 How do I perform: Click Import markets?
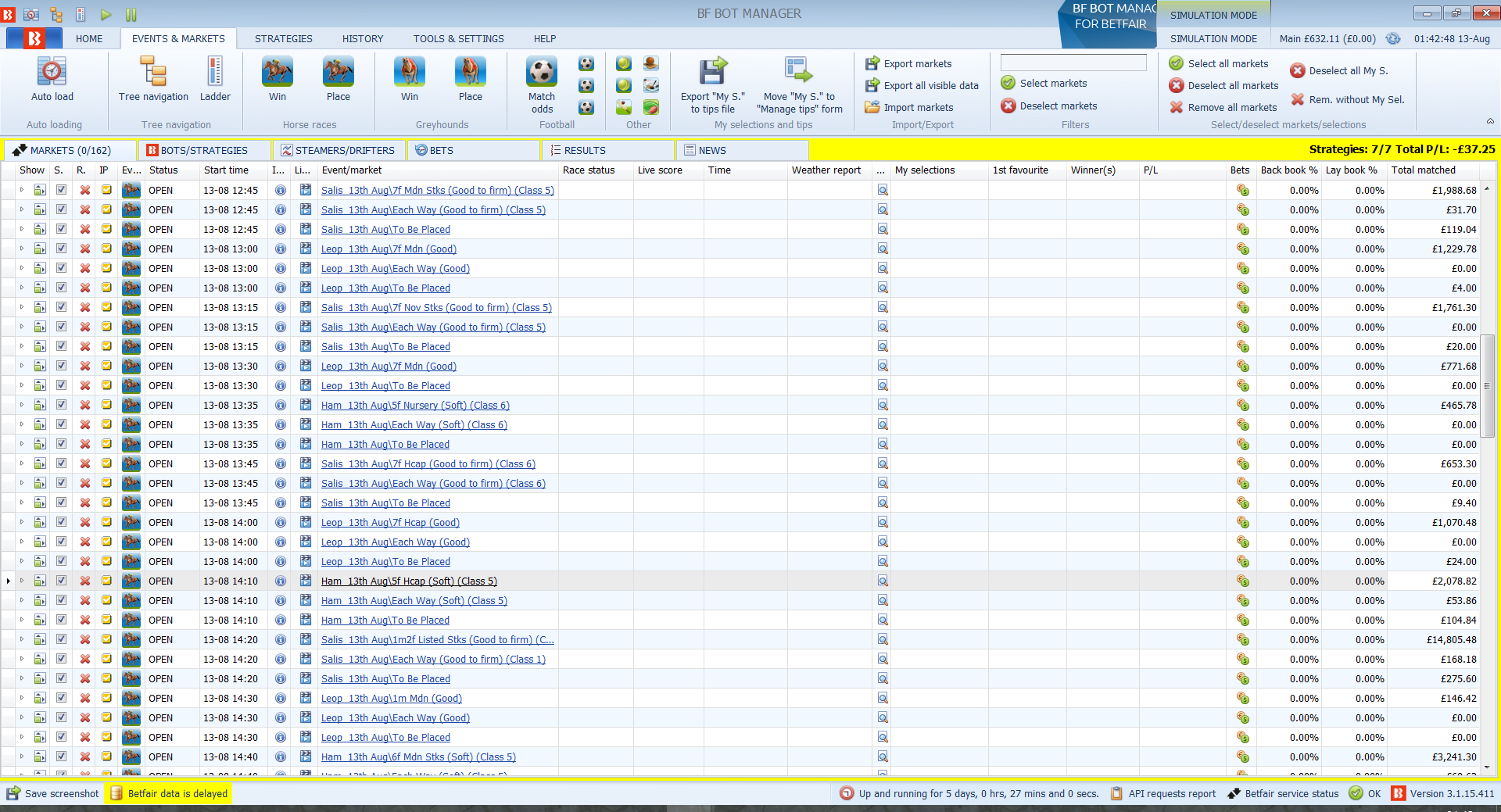[909, 108]
